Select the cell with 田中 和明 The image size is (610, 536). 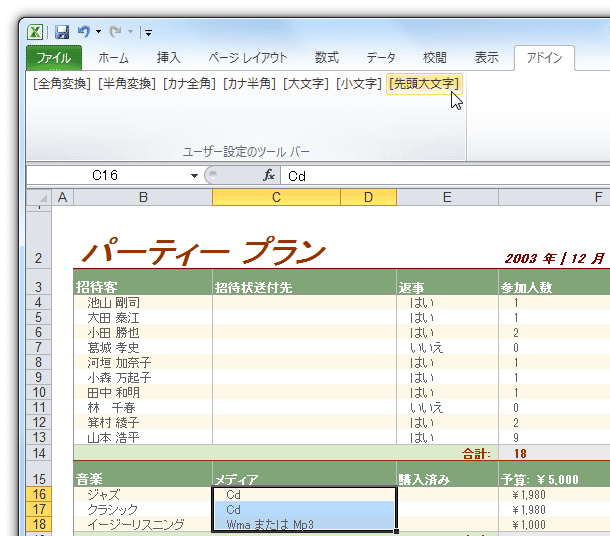(143, 392)
